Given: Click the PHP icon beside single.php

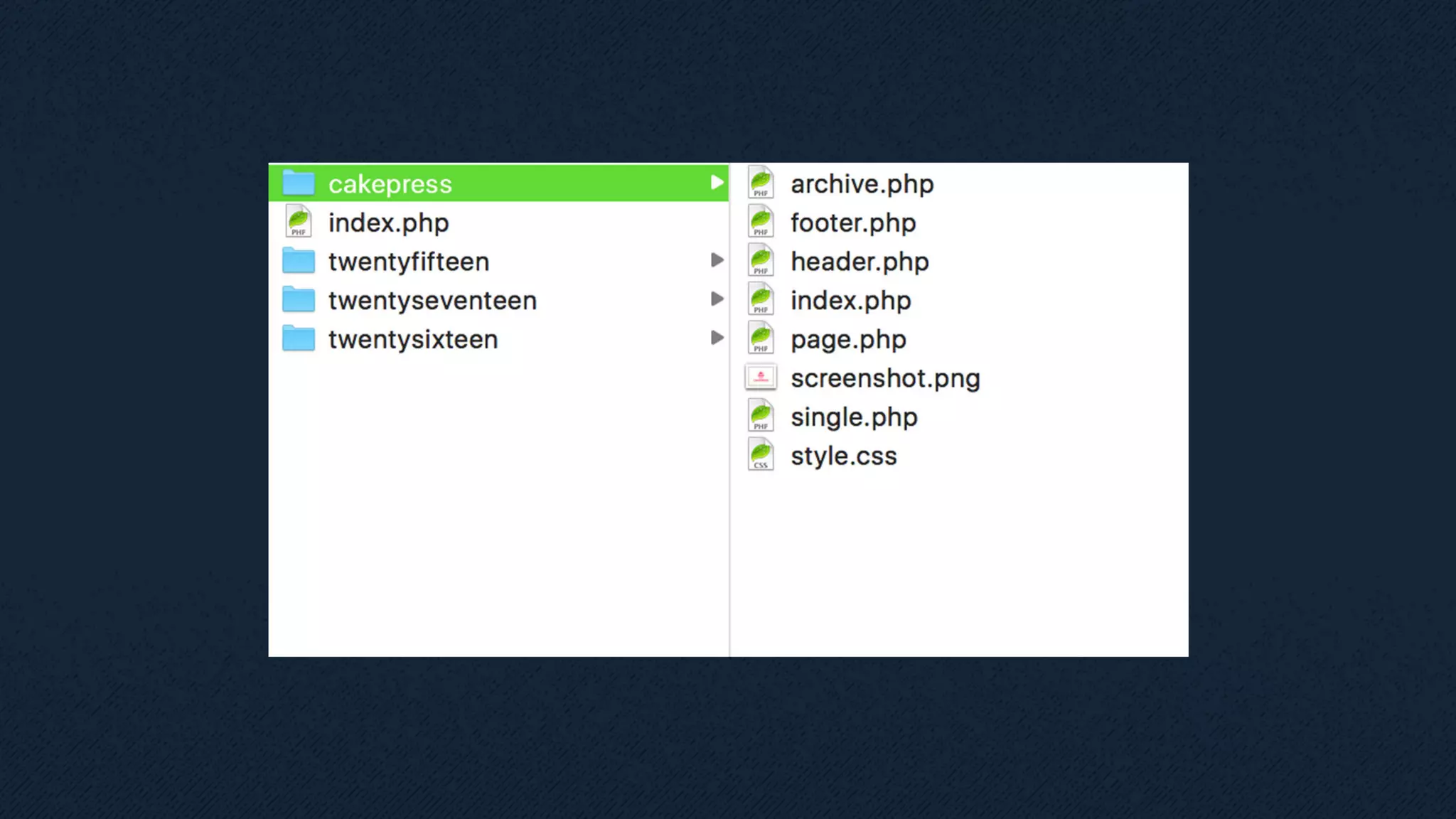Looking at the screenshot, I should [761, 416].
